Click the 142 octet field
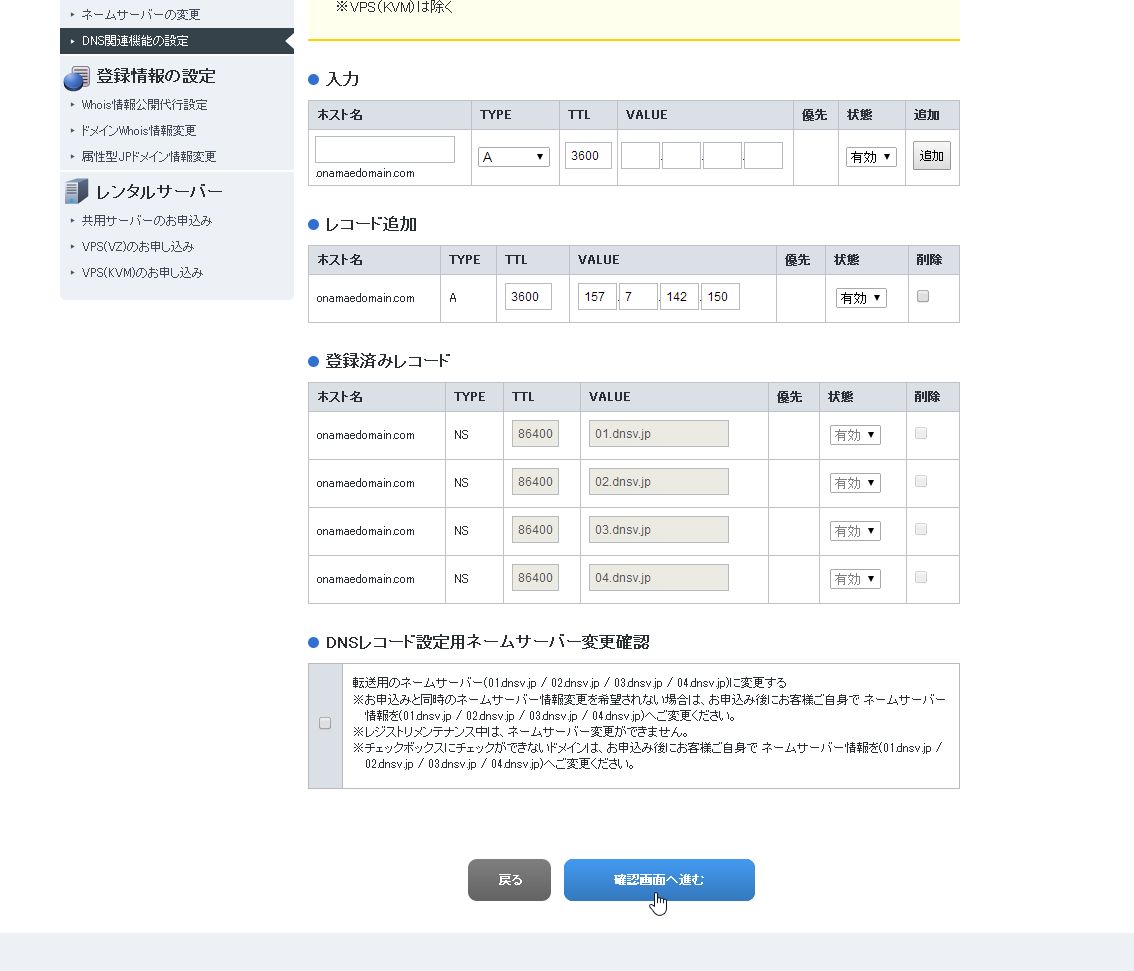This screenshot has height=971, width=1134. [679, 296]
